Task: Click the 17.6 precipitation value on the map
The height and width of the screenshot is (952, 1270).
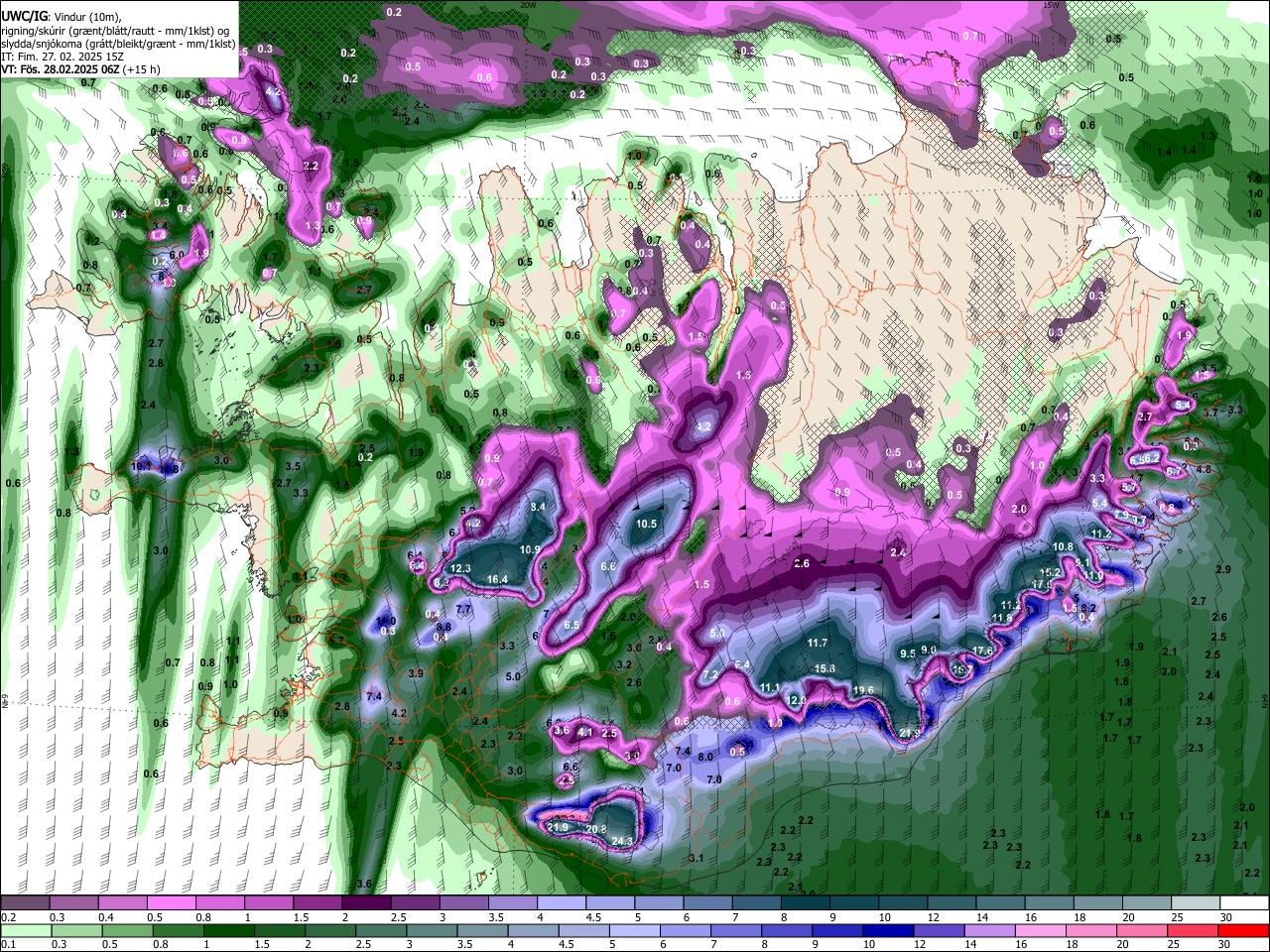Action: coord(982,651)
